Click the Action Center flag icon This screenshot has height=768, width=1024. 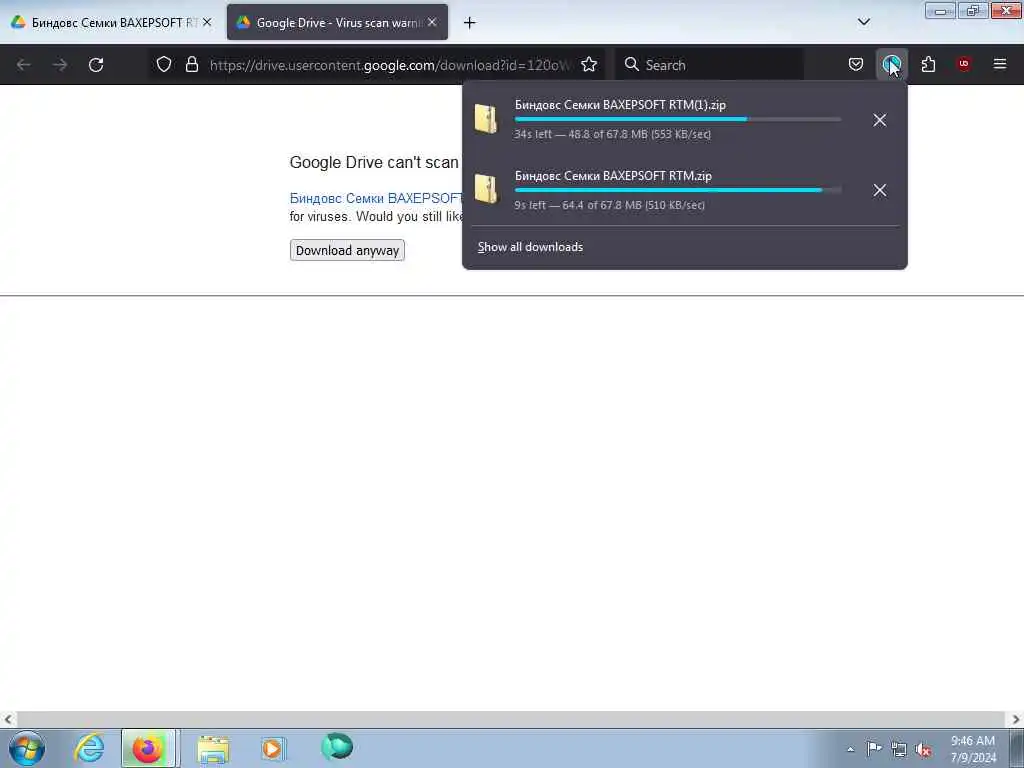[x=874, y=748]
